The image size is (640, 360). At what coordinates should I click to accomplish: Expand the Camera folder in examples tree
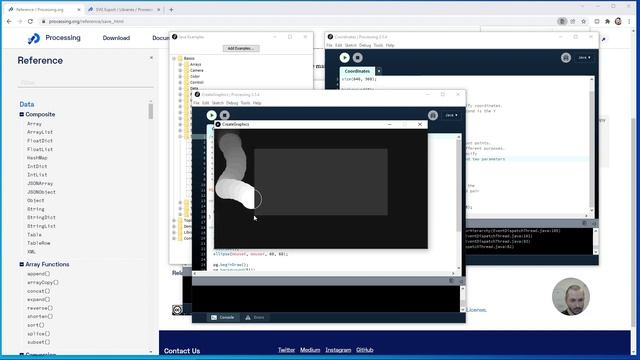pyautogui.click(x=180, y=70)
